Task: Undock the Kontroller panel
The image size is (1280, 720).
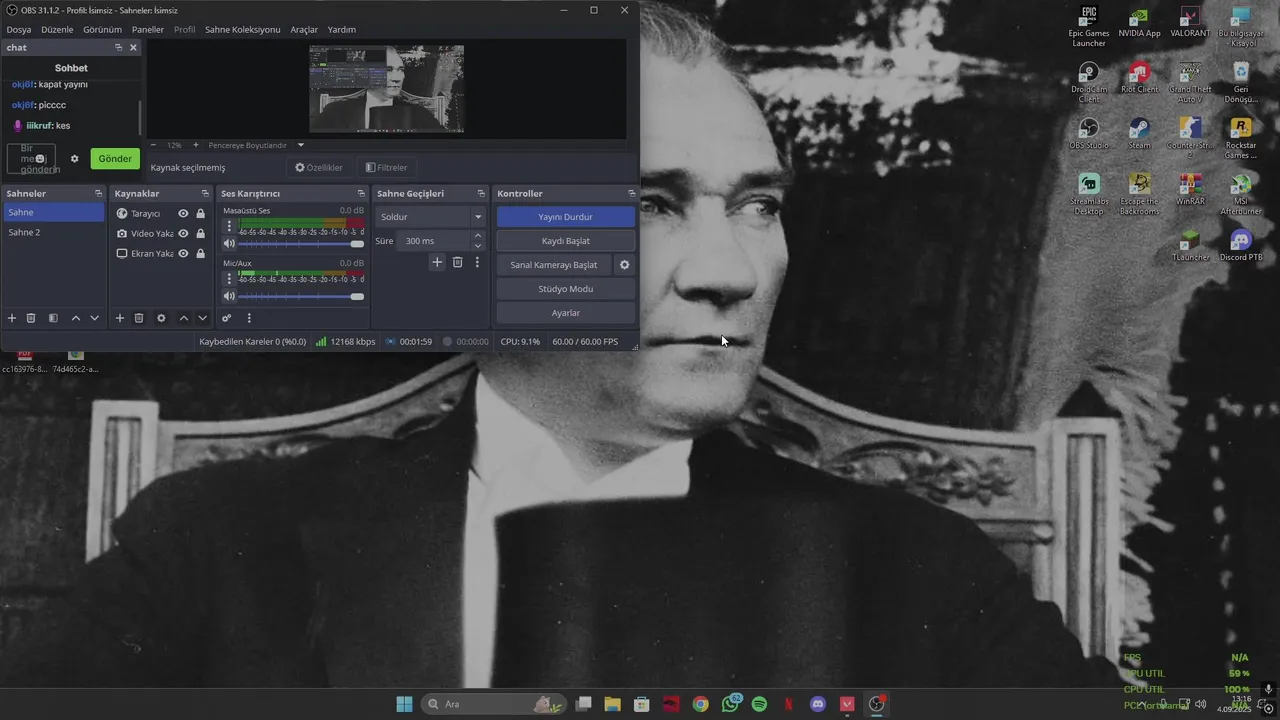Action: coord(631,193)
